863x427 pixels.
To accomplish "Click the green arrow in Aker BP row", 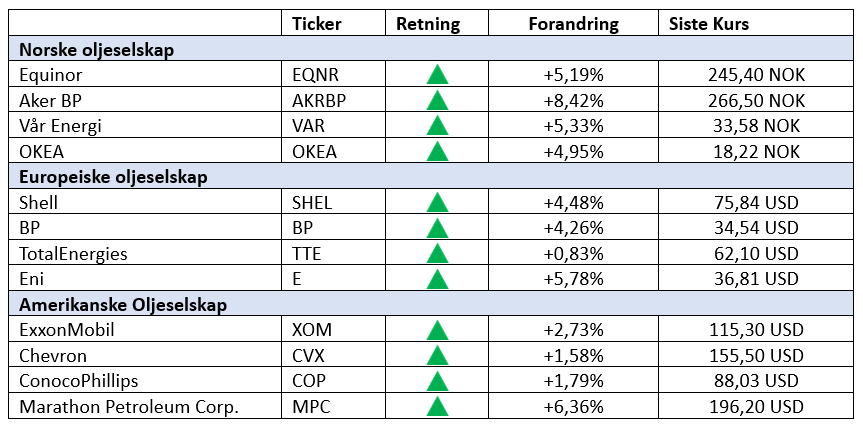I will (x=435, y=100).
